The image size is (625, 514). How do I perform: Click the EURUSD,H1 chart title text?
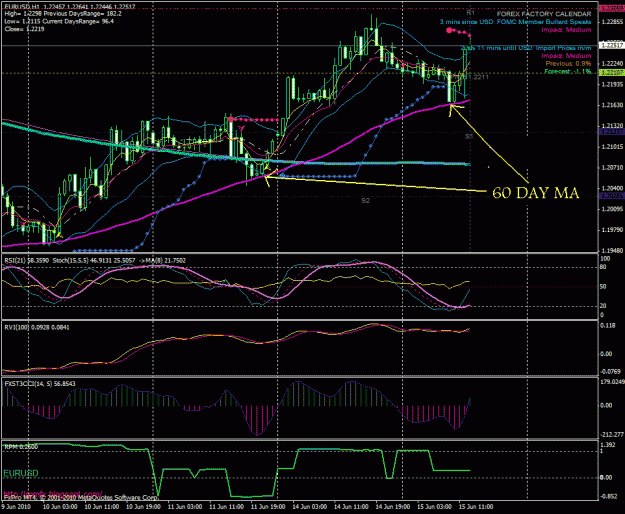tap(70, 7)
